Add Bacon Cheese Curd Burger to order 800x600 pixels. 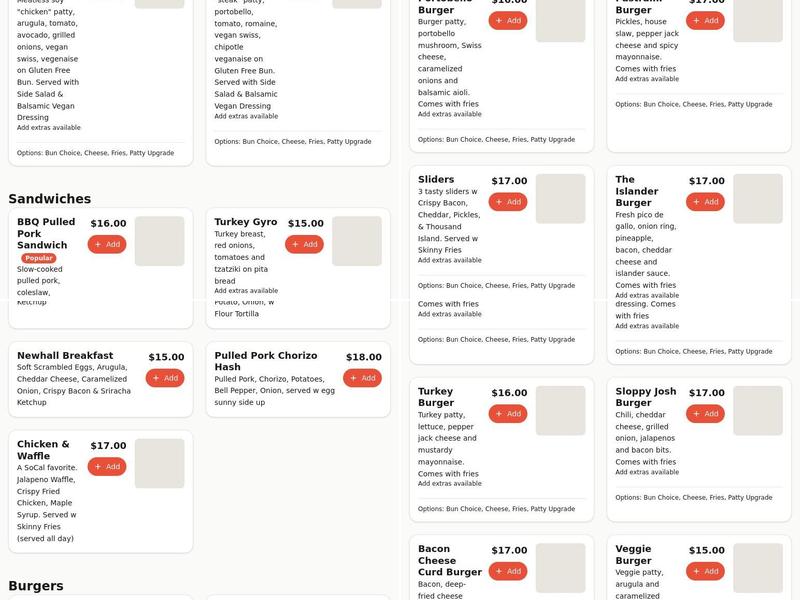pyautogui.click(x=508, y=571)
